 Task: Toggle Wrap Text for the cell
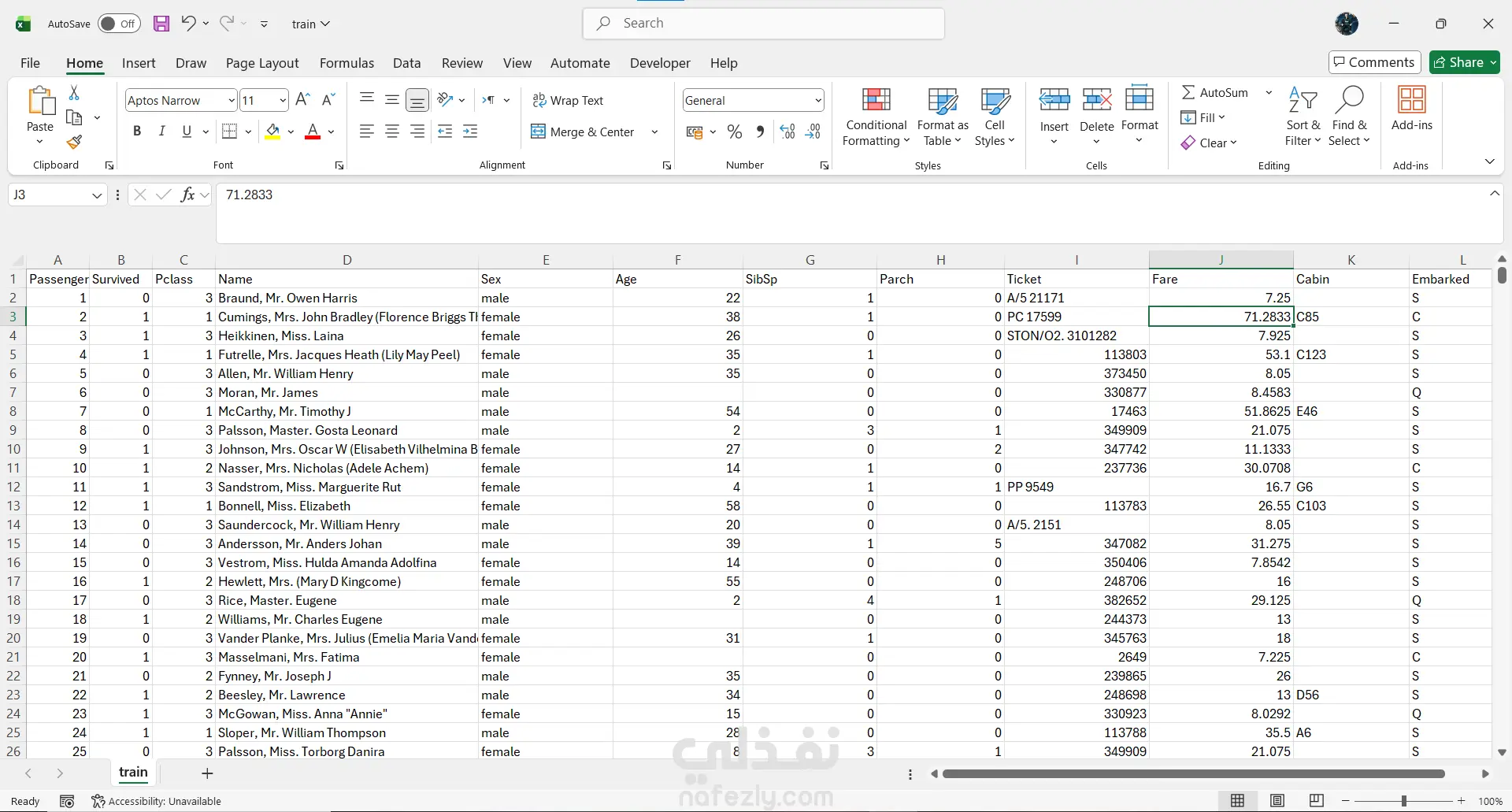click(x=568, y=100)
